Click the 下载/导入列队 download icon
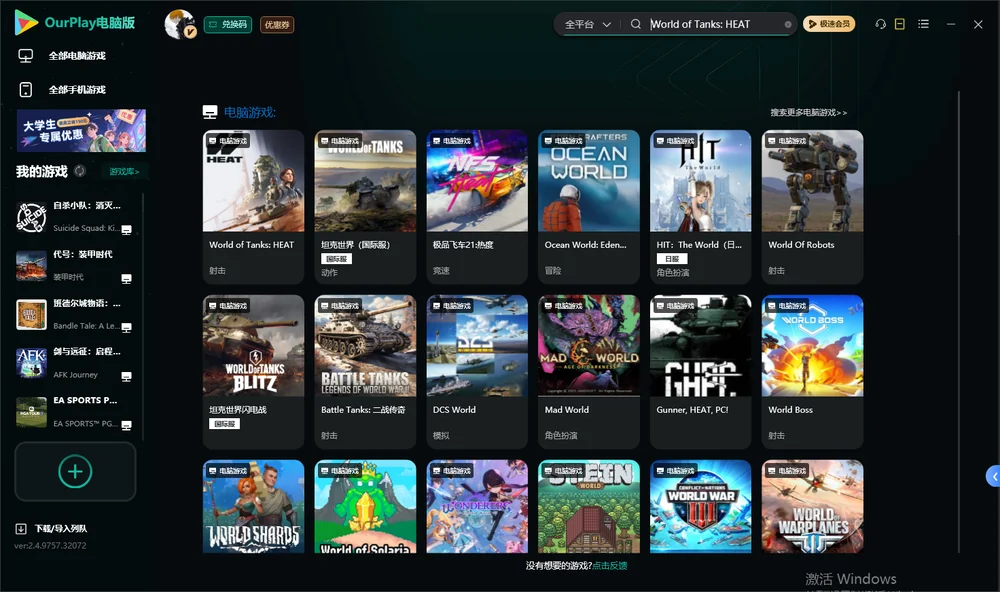The height and width of the screenshot is (592, 1000). (x=21, y=529)
